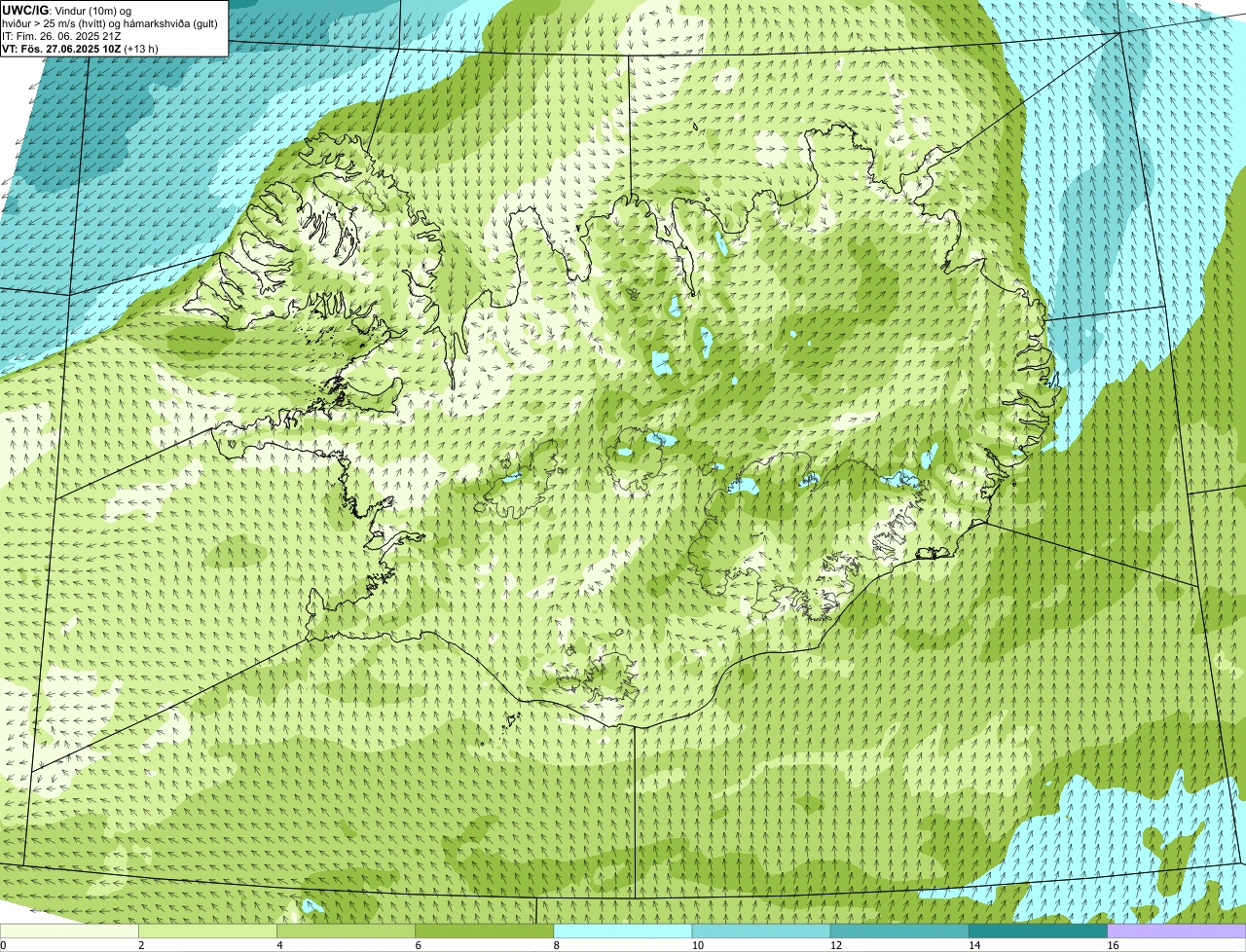The height and width of the screenshot is (952, 1246).
Task: Click the '(+13 h)' forecast offset text
Action: [x=141, y=49]
